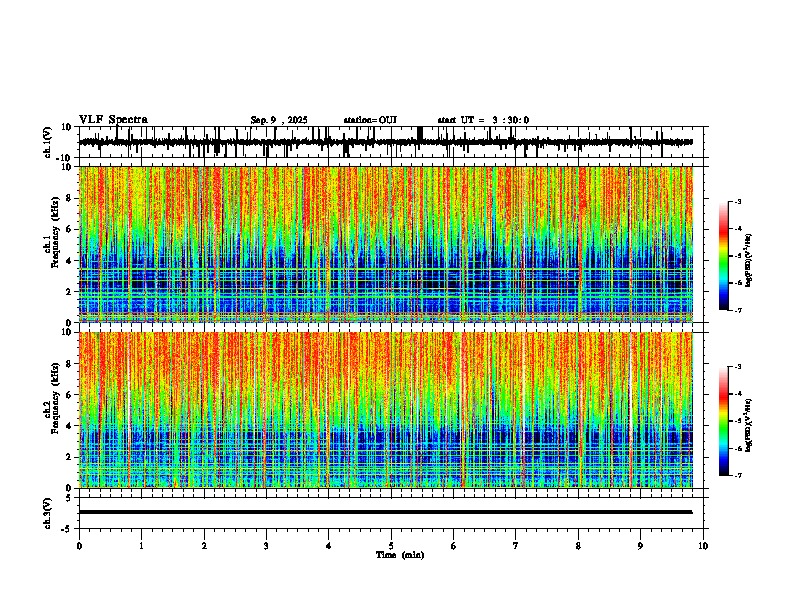Click inside the ch.1 voltage waveform panel
Image resolution: width=792 pixels, height=612 pixels.
click(x=393, y=142)
